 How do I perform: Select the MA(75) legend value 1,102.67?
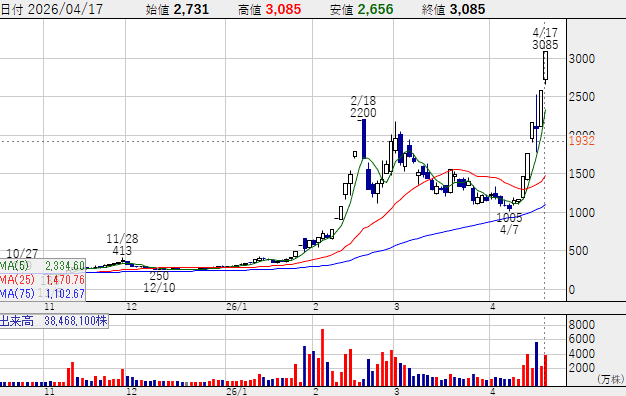pos(65,294)
